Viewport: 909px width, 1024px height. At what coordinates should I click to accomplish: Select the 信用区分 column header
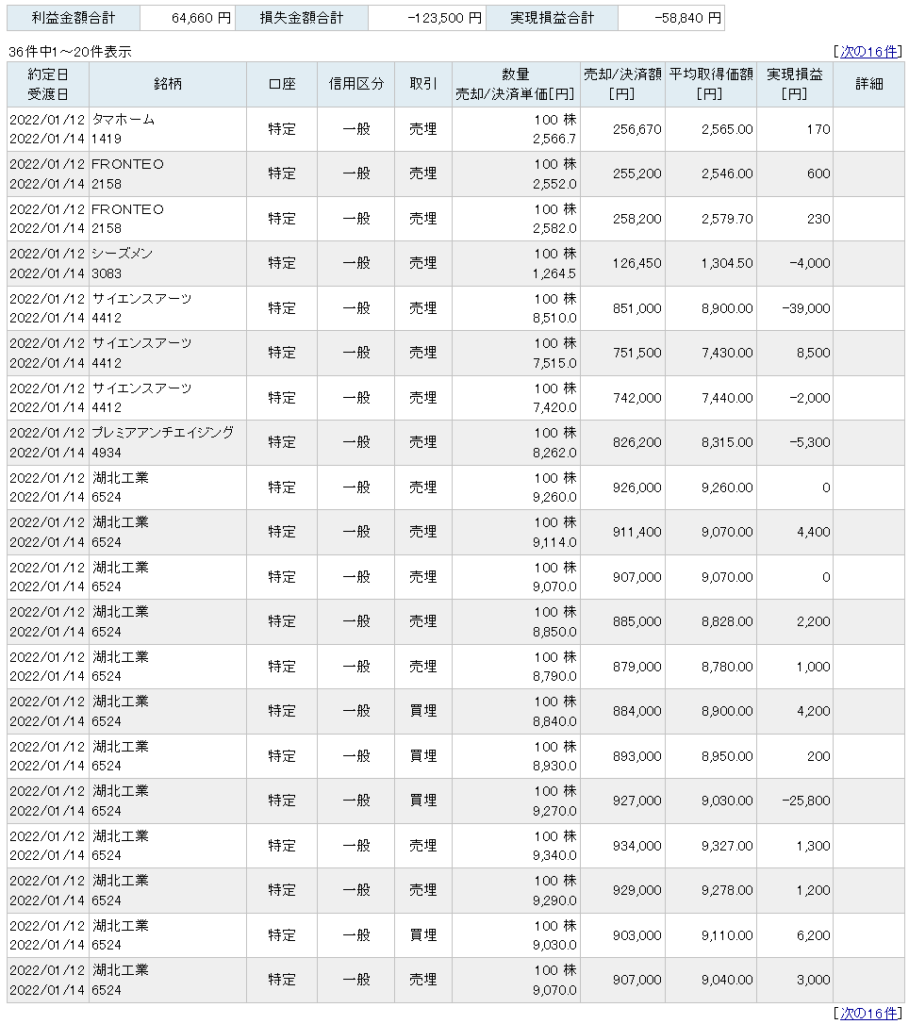(x=356, y=84)
